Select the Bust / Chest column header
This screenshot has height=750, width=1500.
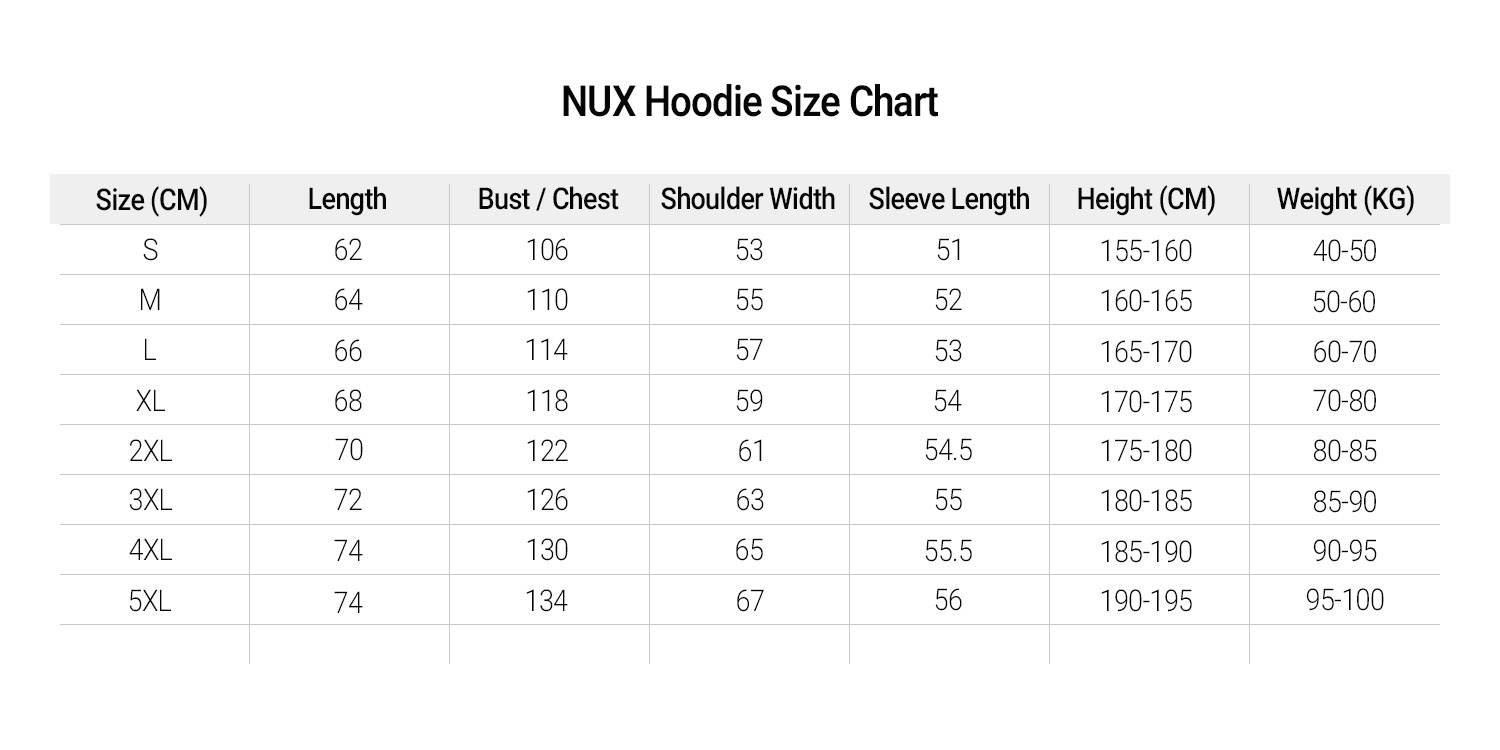click(x=548, y=199)
